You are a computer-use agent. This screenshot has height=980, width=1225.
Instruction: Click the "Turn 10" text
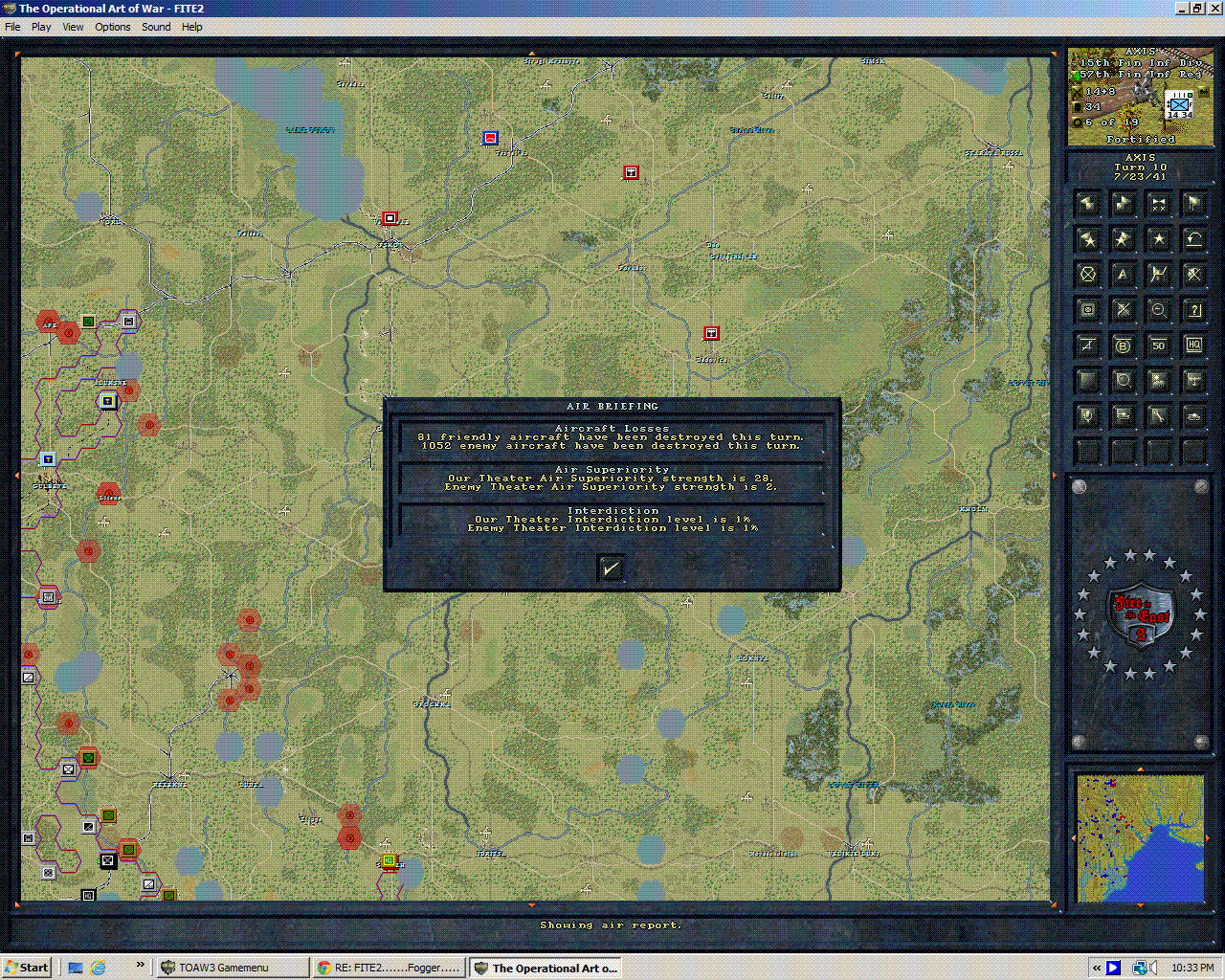[x=1140, y=167]
